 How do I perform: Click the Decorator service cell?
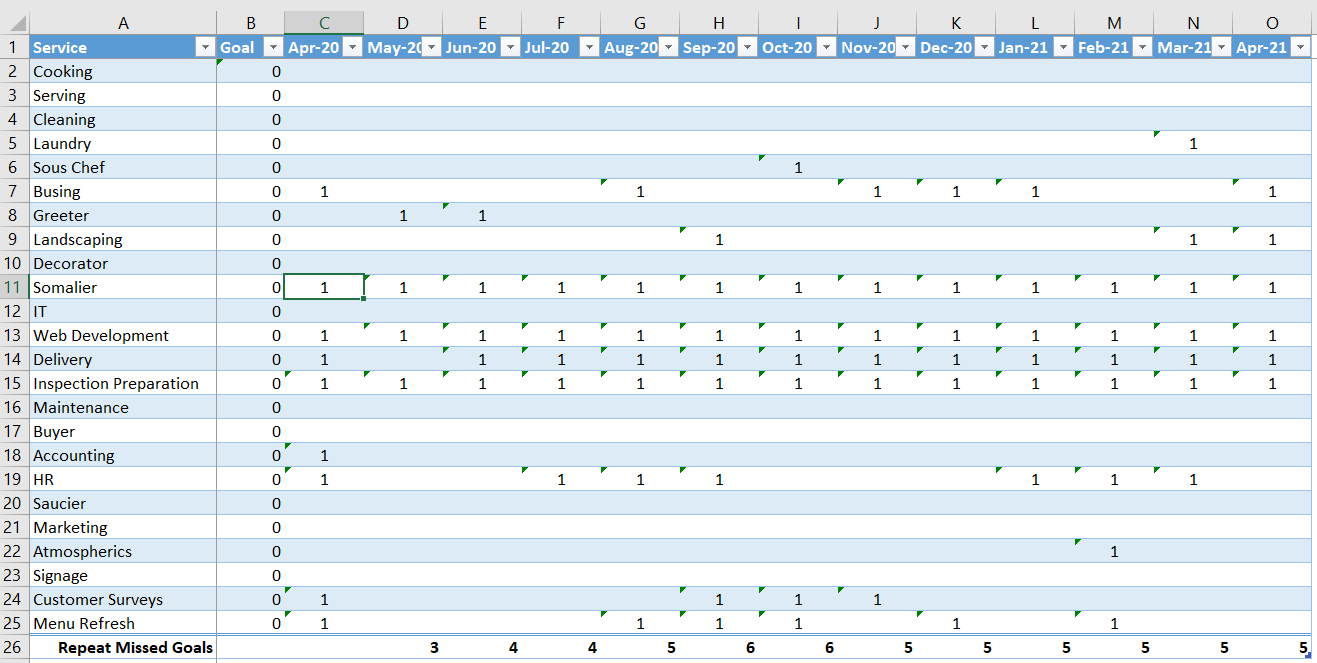pyautogui.click(x=123, y=263)
